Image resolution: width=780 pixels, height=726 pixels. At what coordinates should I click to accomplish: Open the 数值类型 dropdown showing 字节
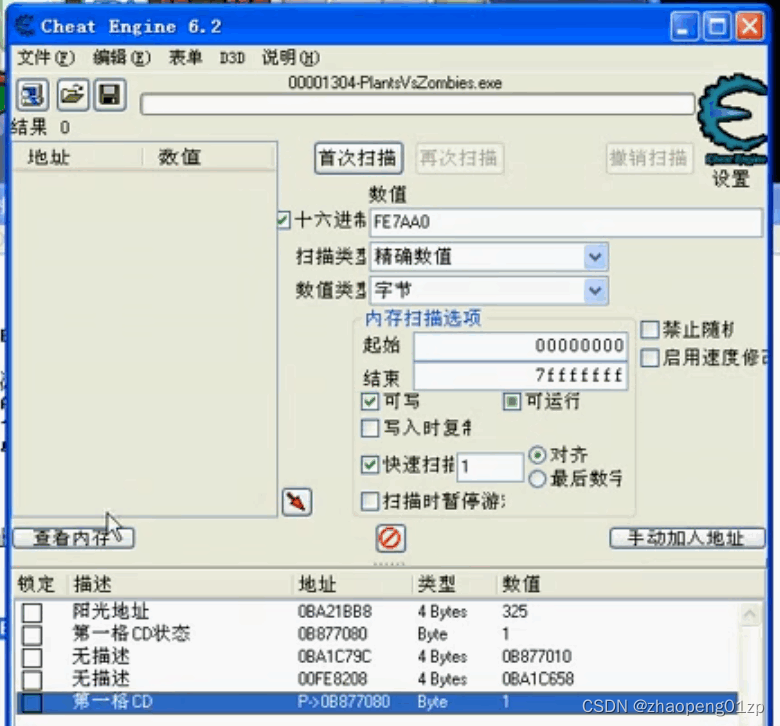[489, 290]
